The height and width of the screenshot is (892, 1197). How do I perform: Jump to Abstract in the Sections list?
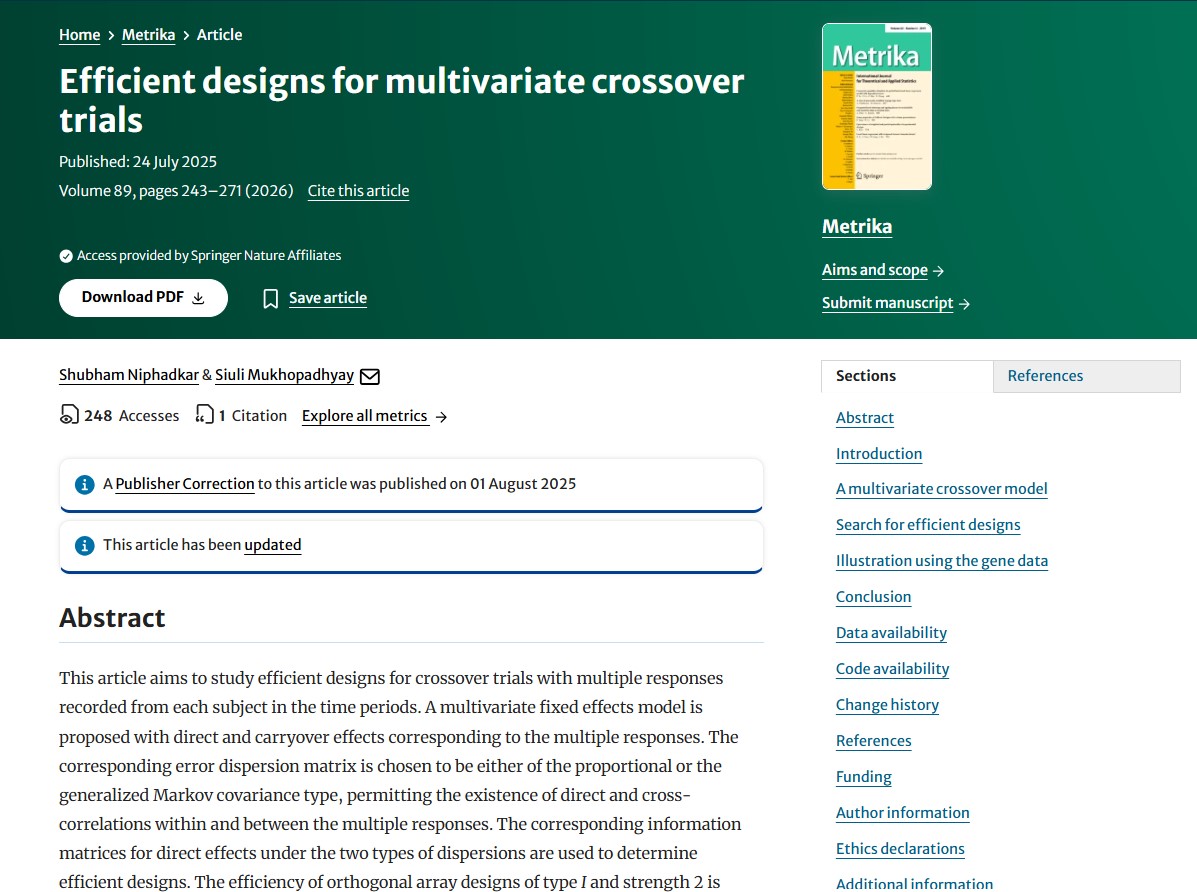[x=864, y=418]
